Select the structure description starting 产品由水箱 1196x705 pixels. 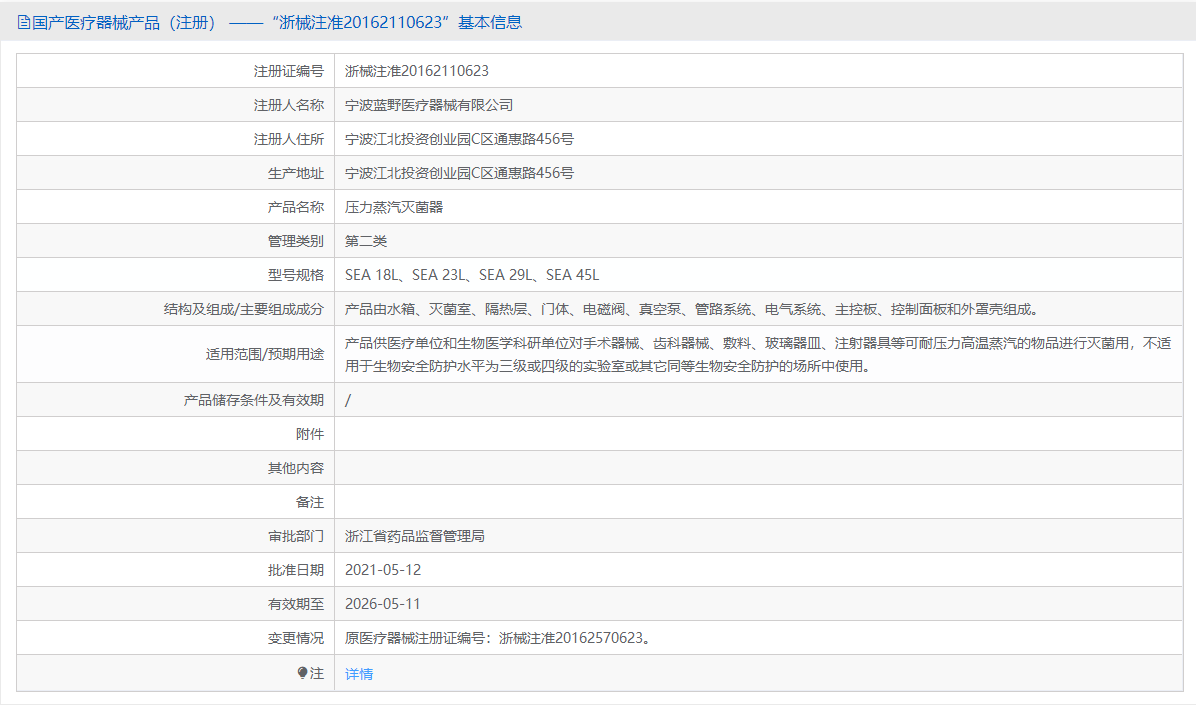(x=692, y=309)
